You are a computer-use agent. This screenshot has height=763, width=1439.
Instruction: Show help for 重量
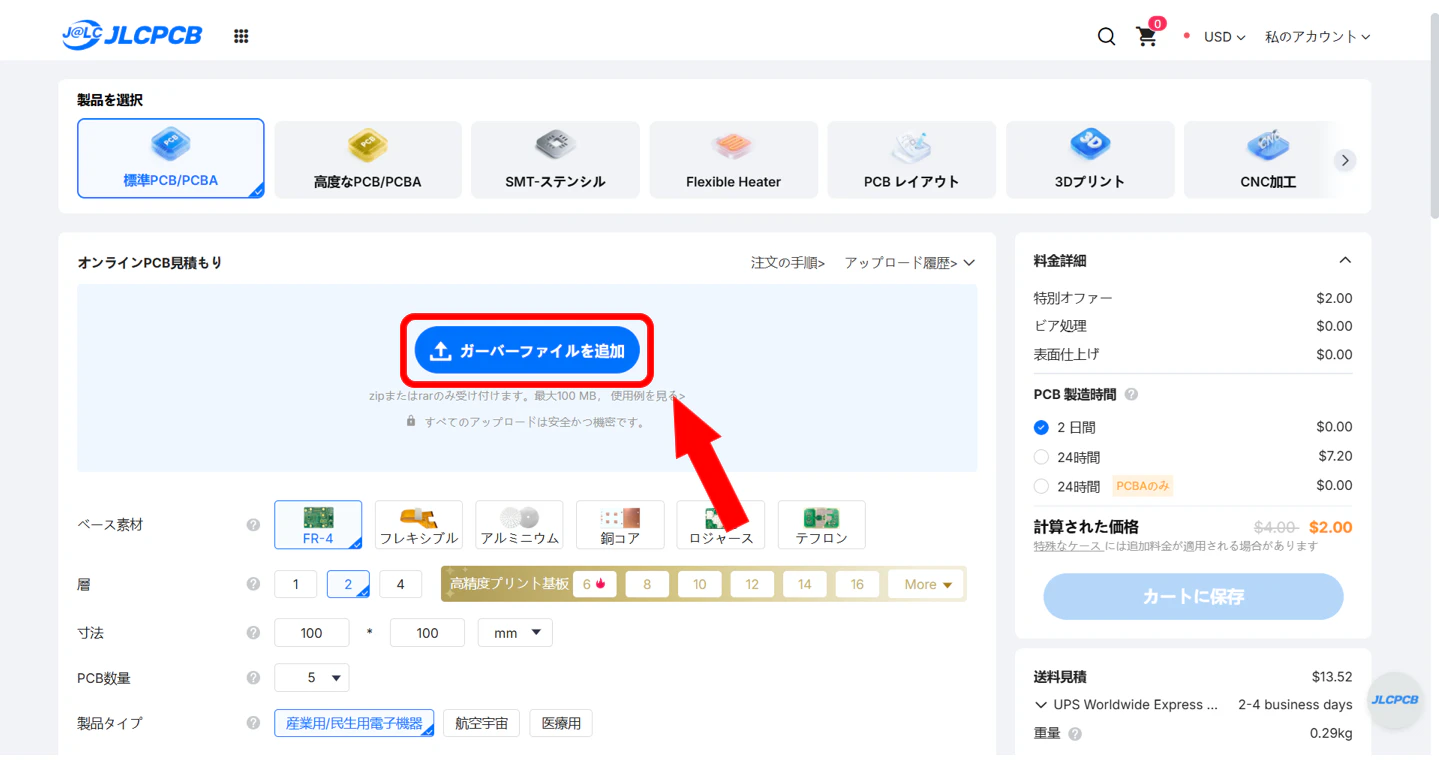point(1075,734)
